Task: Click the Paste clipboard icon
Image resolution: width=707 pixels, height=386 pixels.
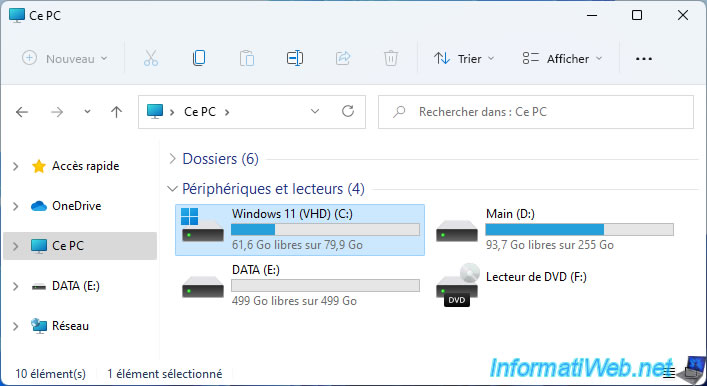Action: 247,58
